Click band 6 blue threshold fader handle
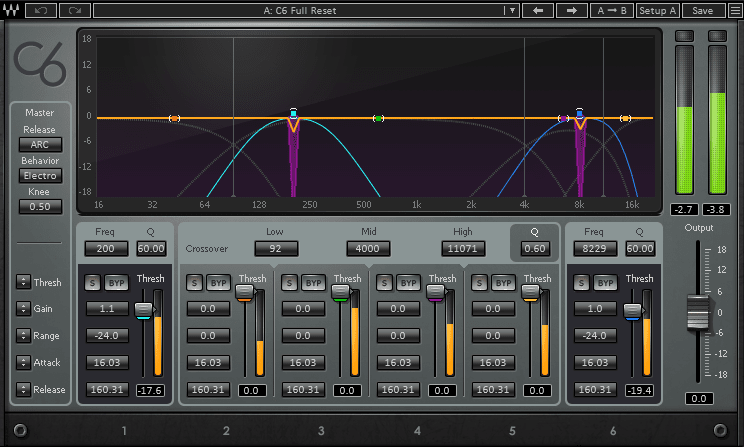The width and height of the screenshot is (744, 447). click(632, 312)
